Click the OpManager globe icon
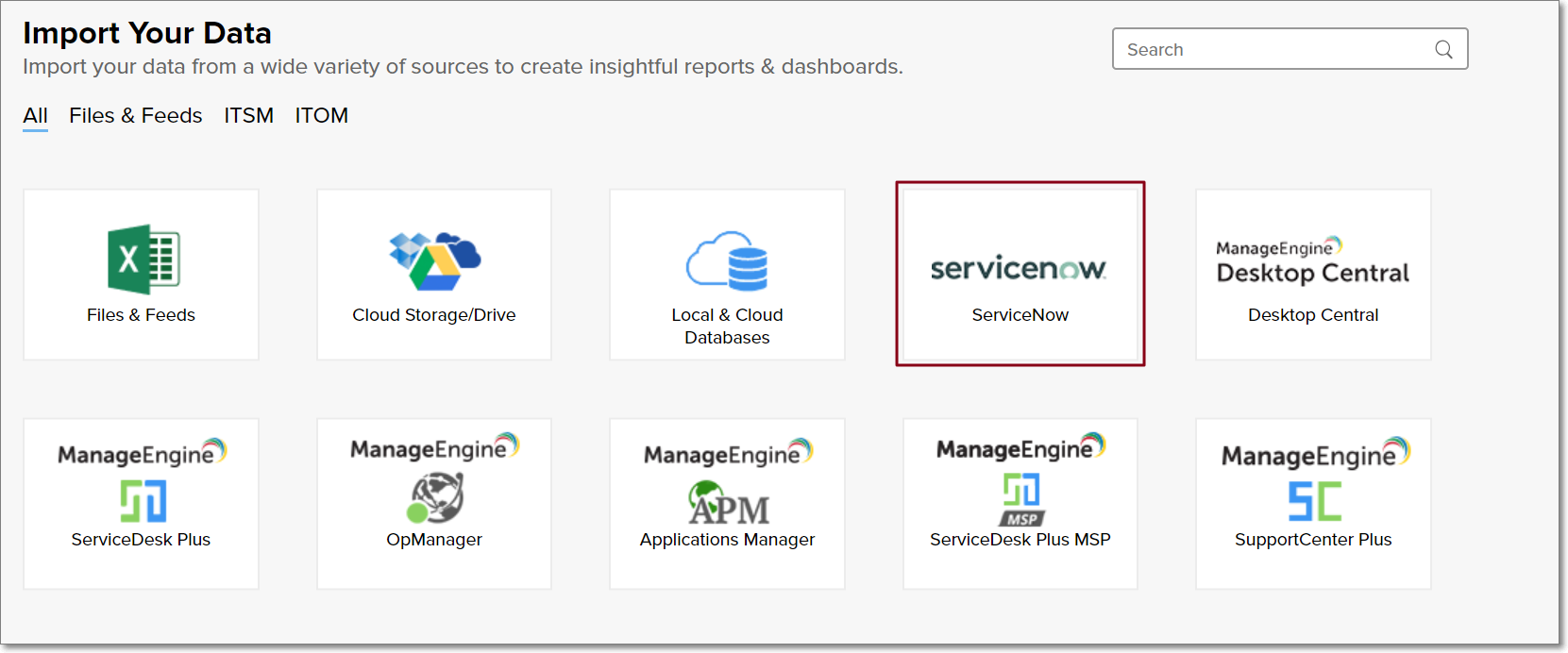Viewport: 1568px width, 653px height. [x=435, y=497]
